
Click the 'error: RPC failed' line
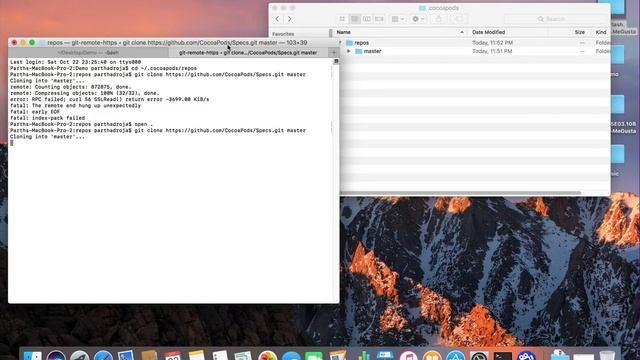click(x=109, y=99)
